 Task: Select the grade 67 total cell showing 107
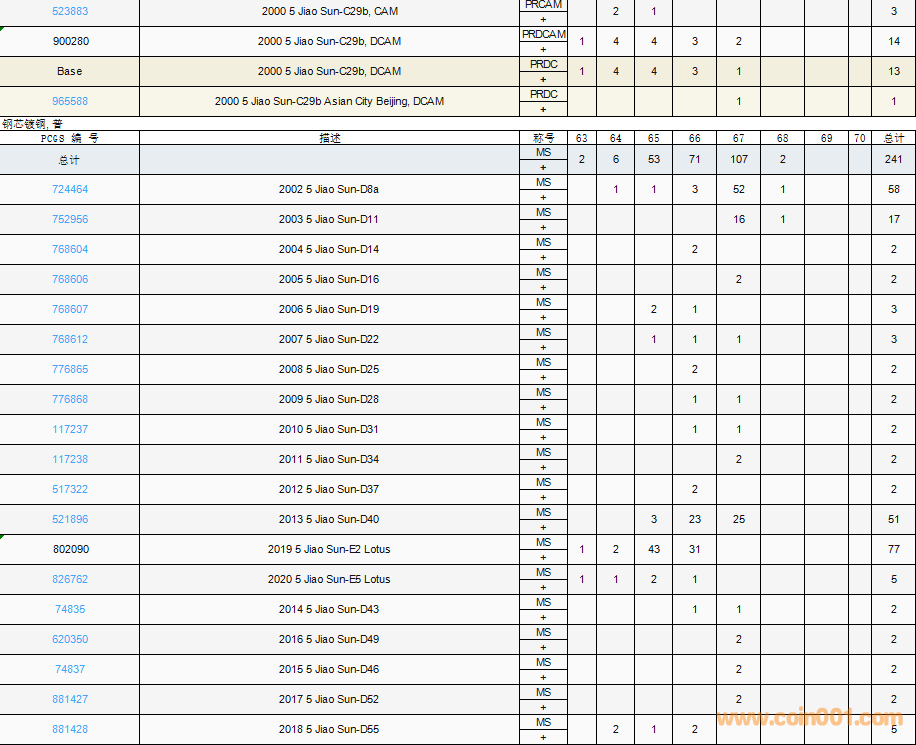pos(738,159)
